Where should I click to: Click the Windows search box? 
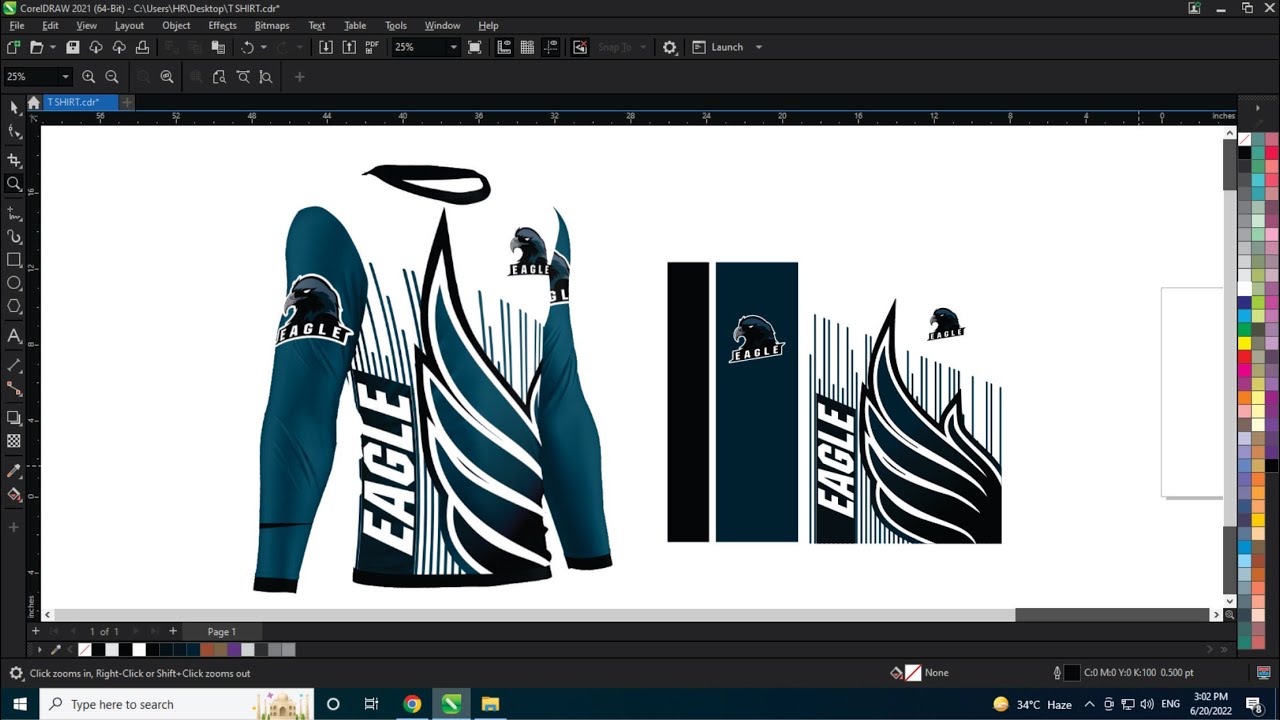click(x=177, y=704)
